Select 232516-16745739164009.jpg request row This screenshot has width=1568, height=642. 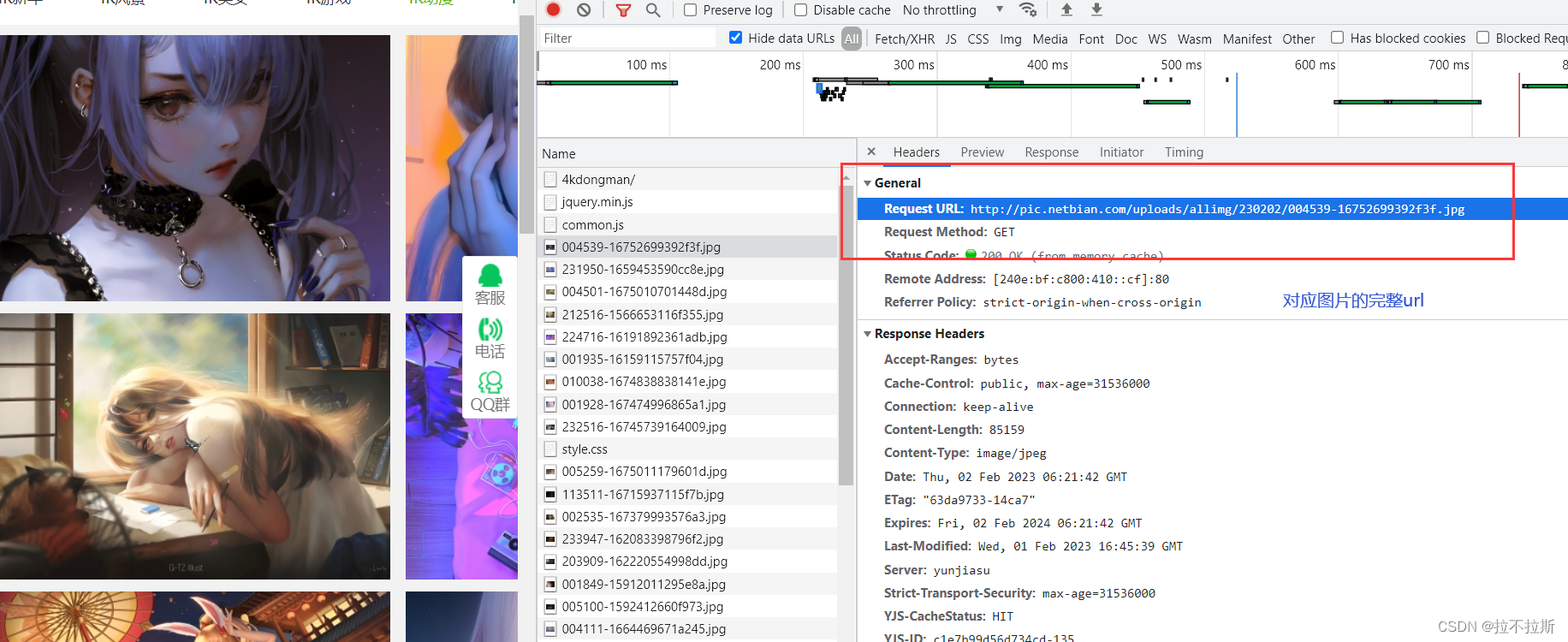coord(687,426)
